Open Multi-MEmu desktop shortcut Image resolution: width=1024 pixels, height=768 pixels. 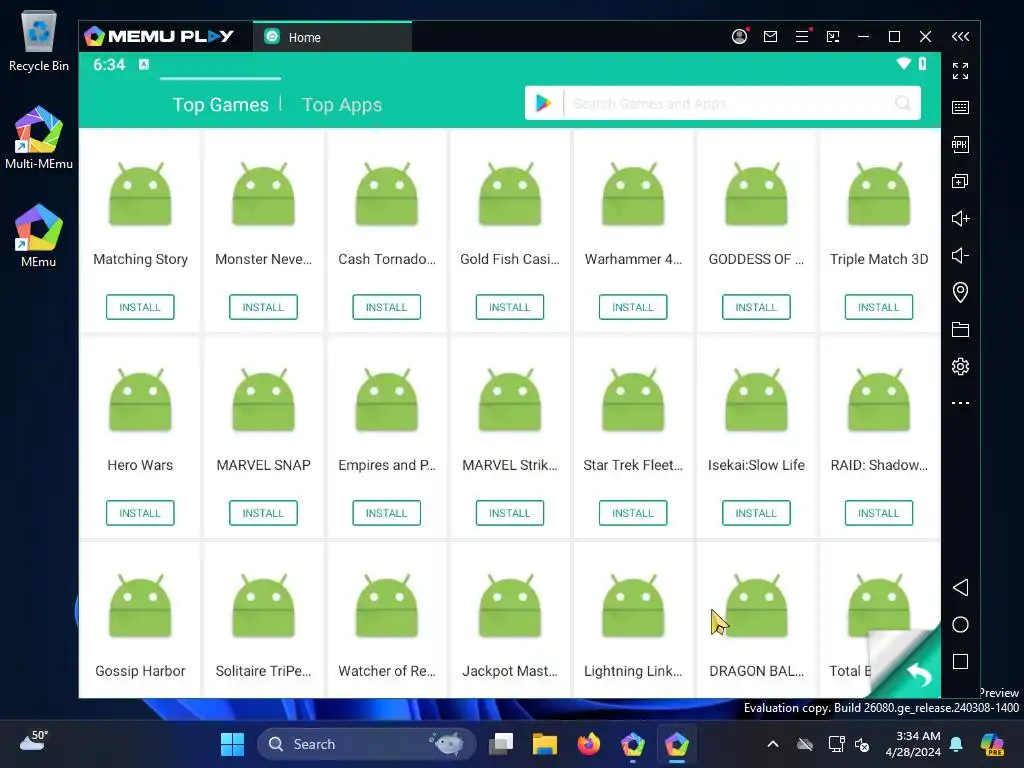(39, 137)
